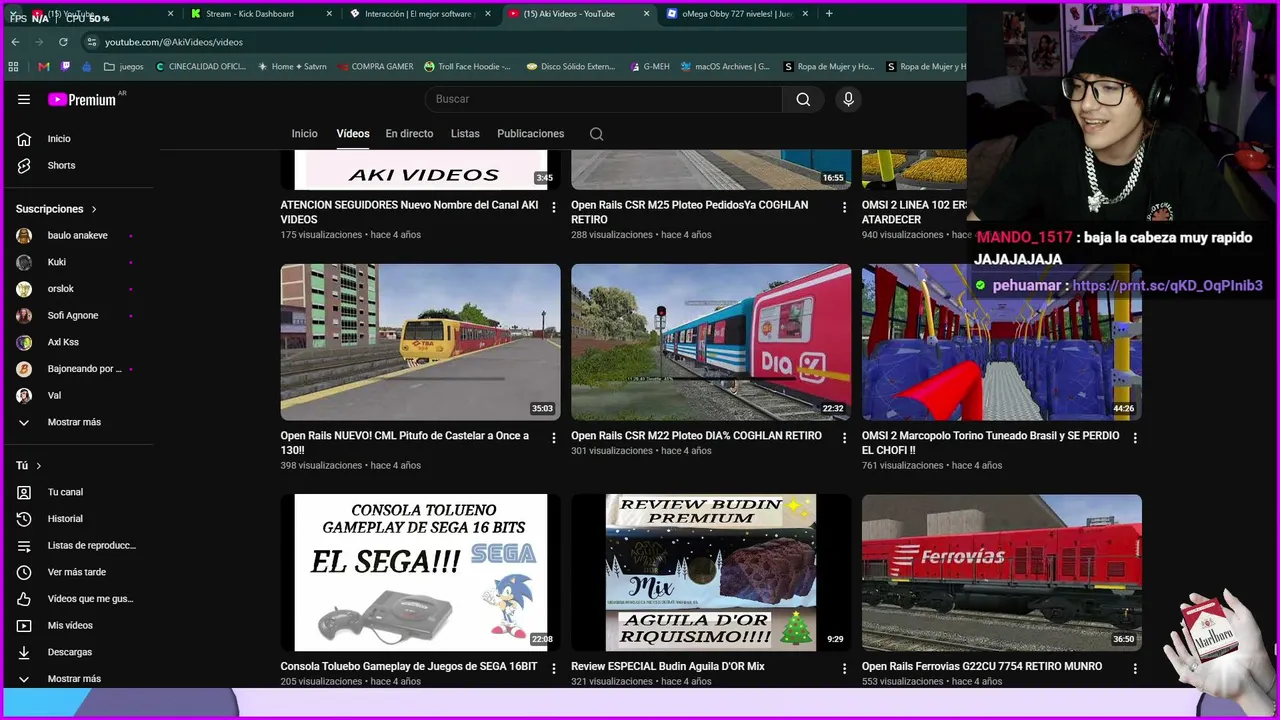
Task: Open a new browser tab with plus button
Action: 829,14
